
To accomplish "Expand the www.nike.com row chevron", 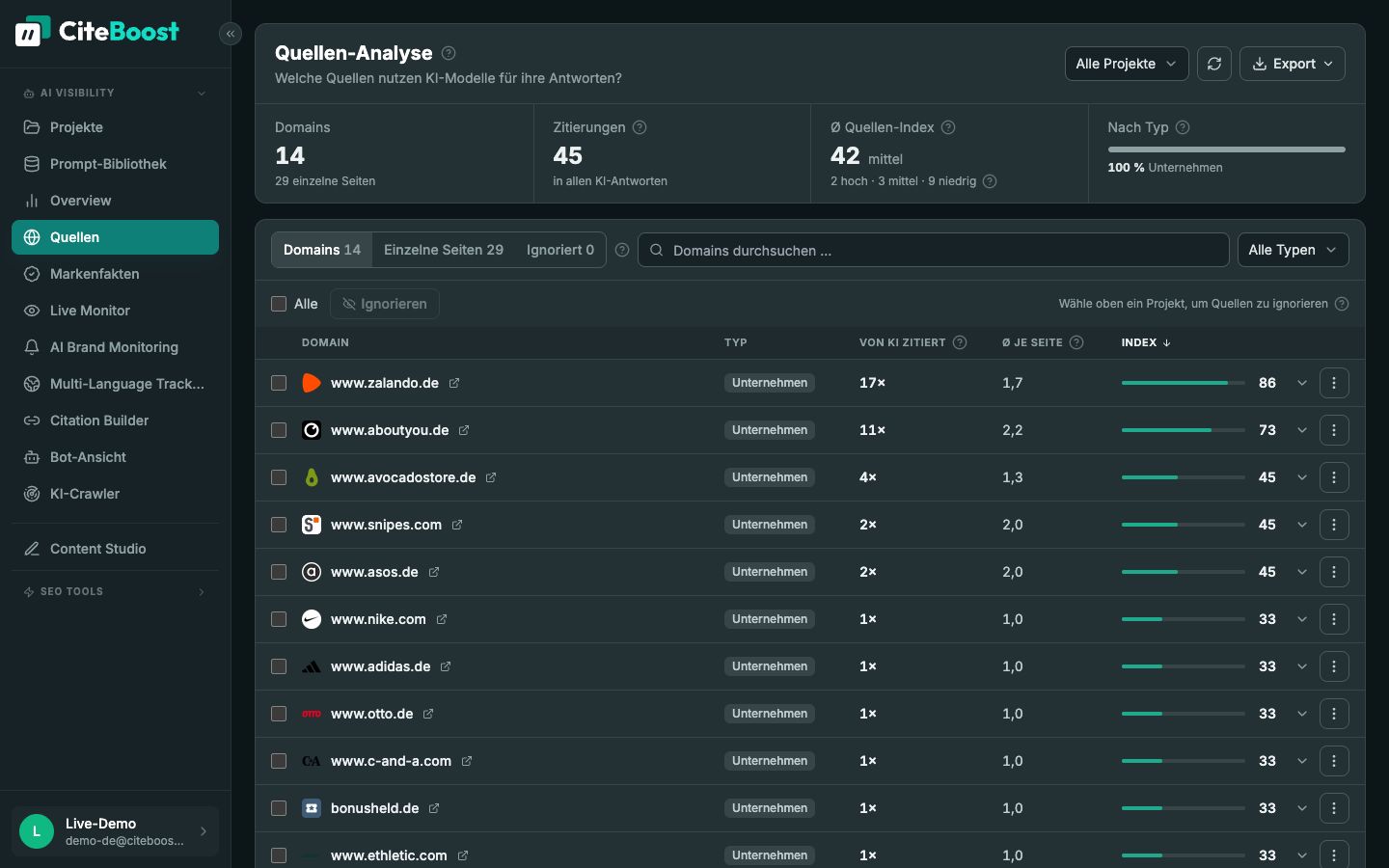I will pyautogui.click(x=1302, y=619).
